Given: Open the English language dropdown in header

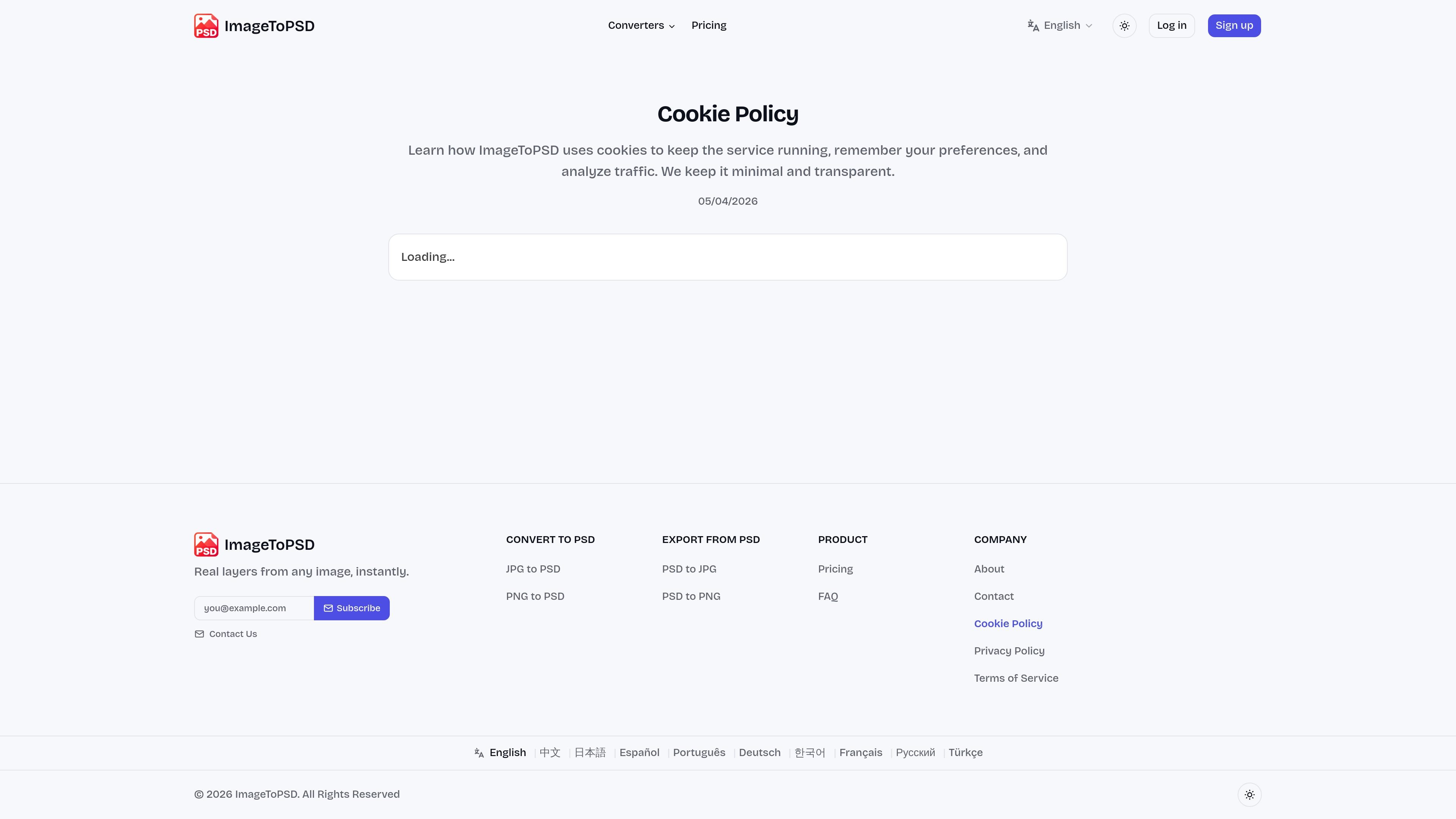Looking at the screenshot, I should pos(1060,25).
